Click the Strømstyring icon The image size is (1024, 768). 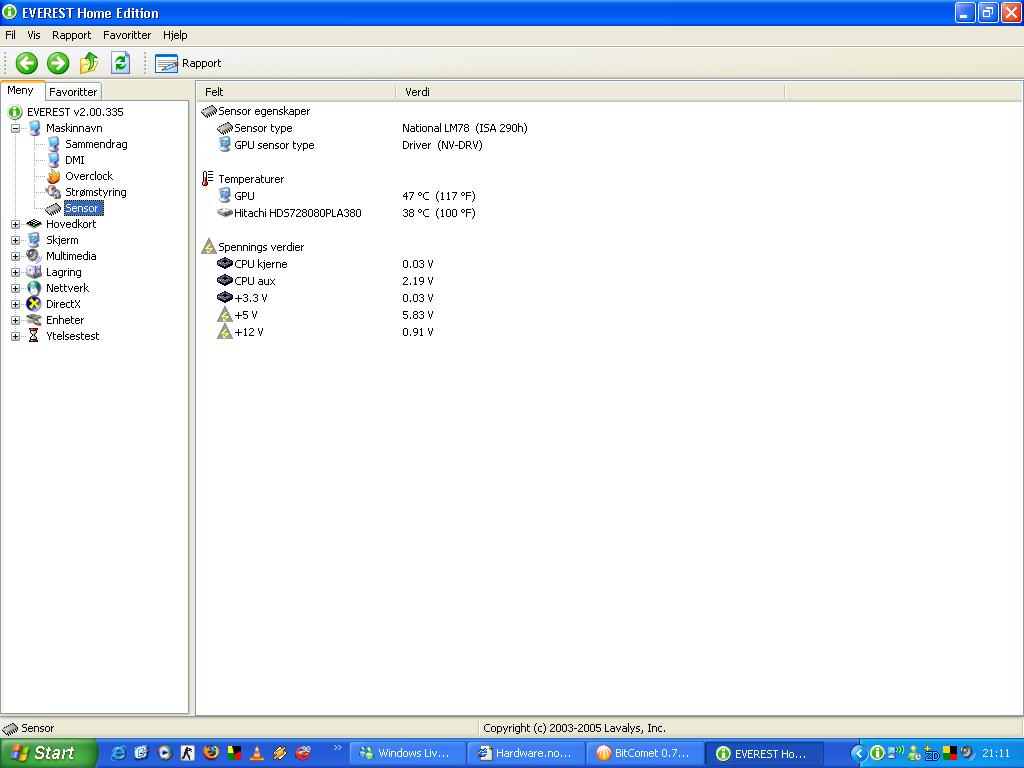click(x=54, y=192)
